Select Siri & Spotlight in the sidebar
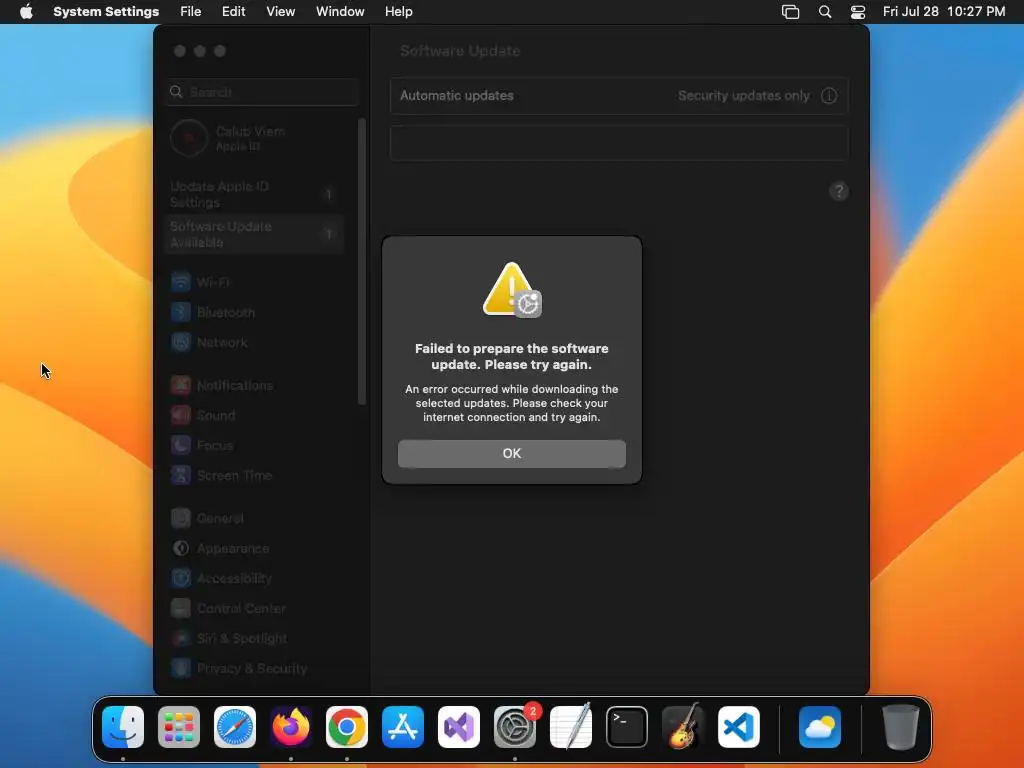The height and width of the screenshot is (768, 1024). [x=255, y=639]
